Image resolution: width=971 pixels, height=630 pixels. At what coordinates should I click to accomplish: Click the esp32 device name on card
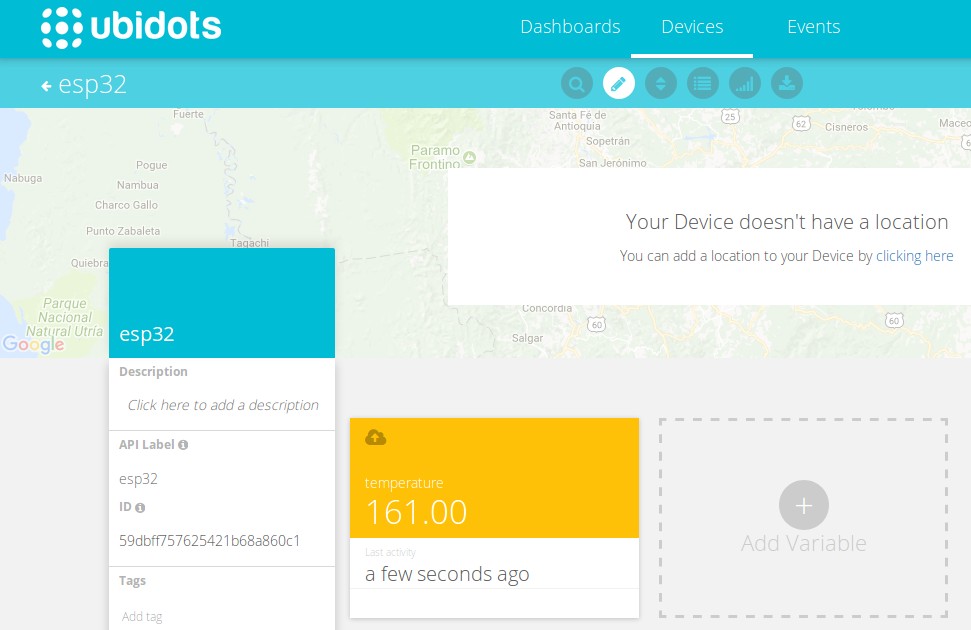pyautogui.click(x=147, y=335)
